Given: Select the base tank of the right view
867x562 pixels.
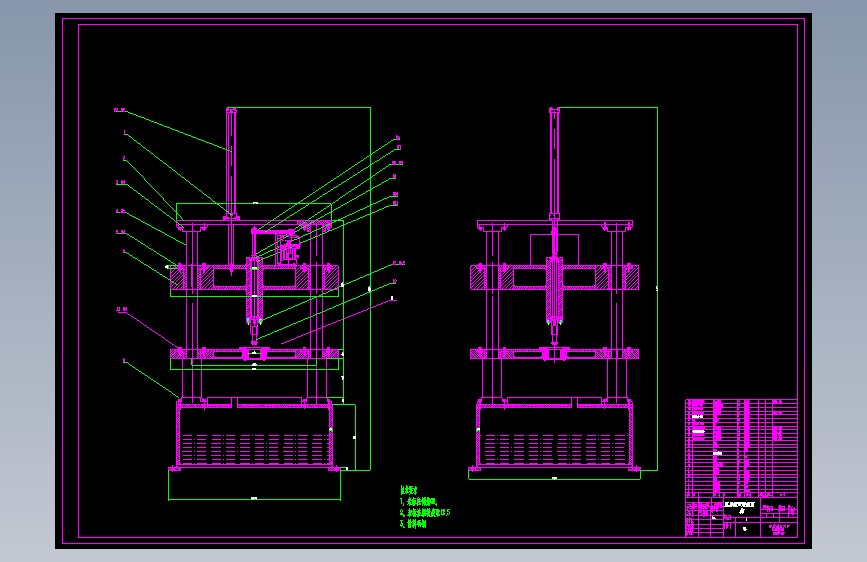Looking at the screenshot, I should [555, 435].
